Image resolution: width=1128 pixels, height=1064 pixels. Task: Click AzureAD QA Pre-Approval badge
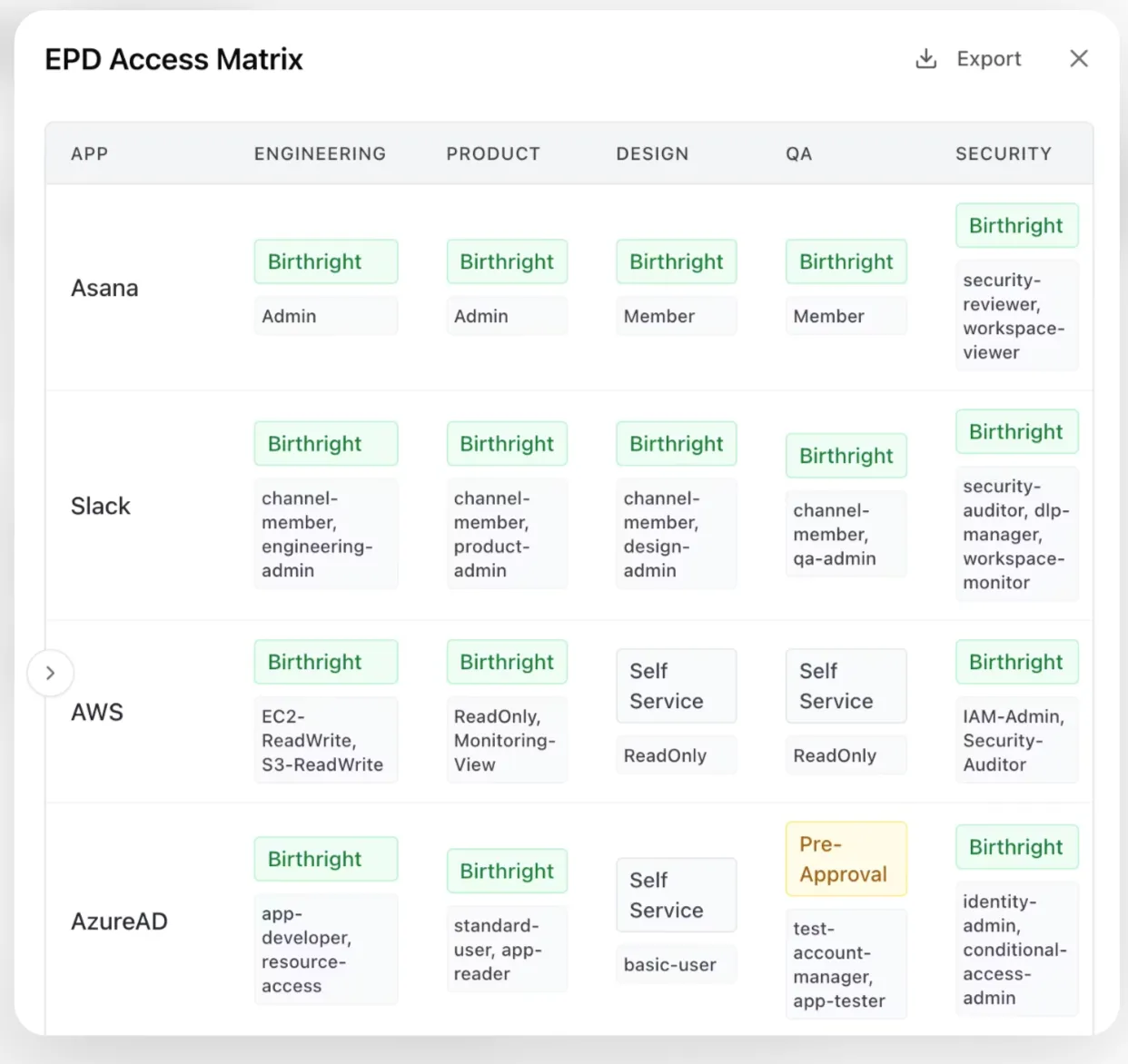click(x=846, y=859)
